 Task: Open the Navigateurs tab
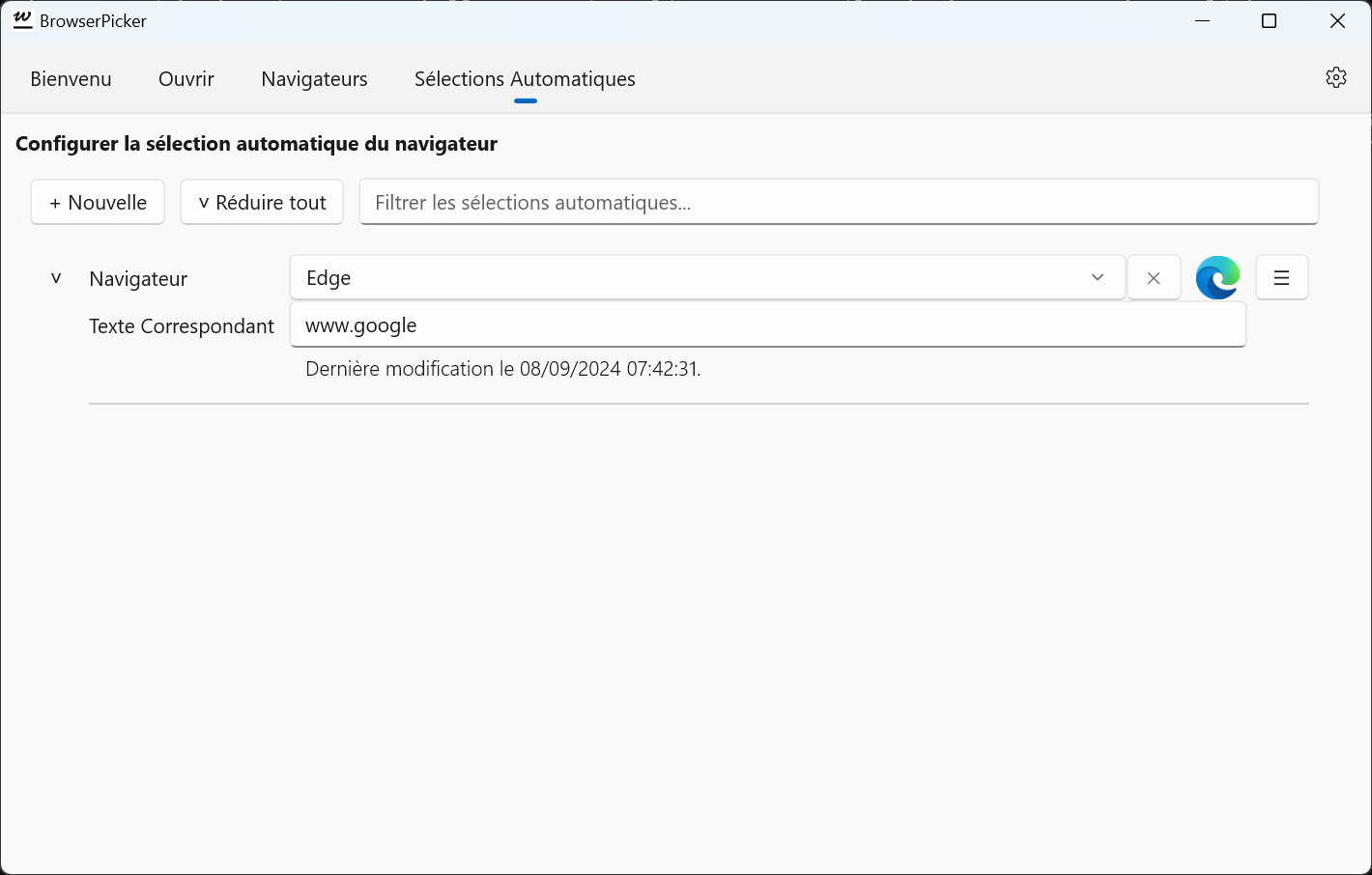[x=314, y=79]
